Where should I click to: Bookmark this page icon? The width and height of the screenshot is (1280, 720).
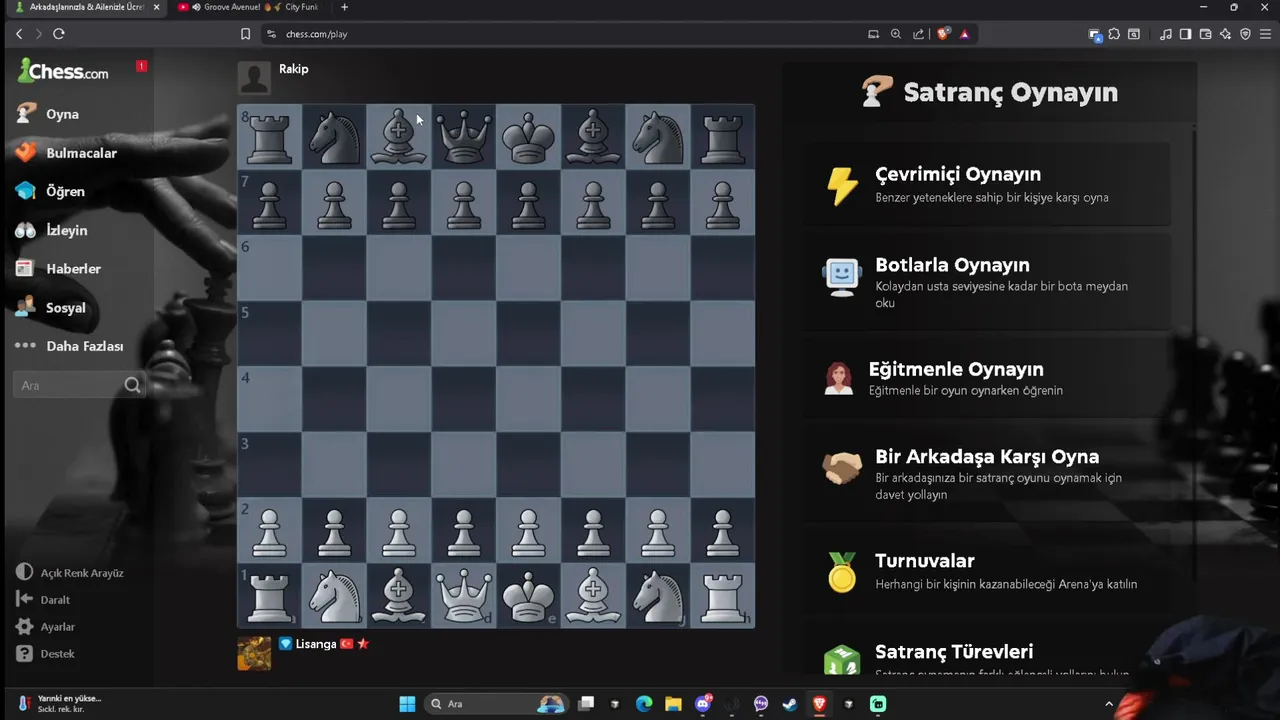245,34
